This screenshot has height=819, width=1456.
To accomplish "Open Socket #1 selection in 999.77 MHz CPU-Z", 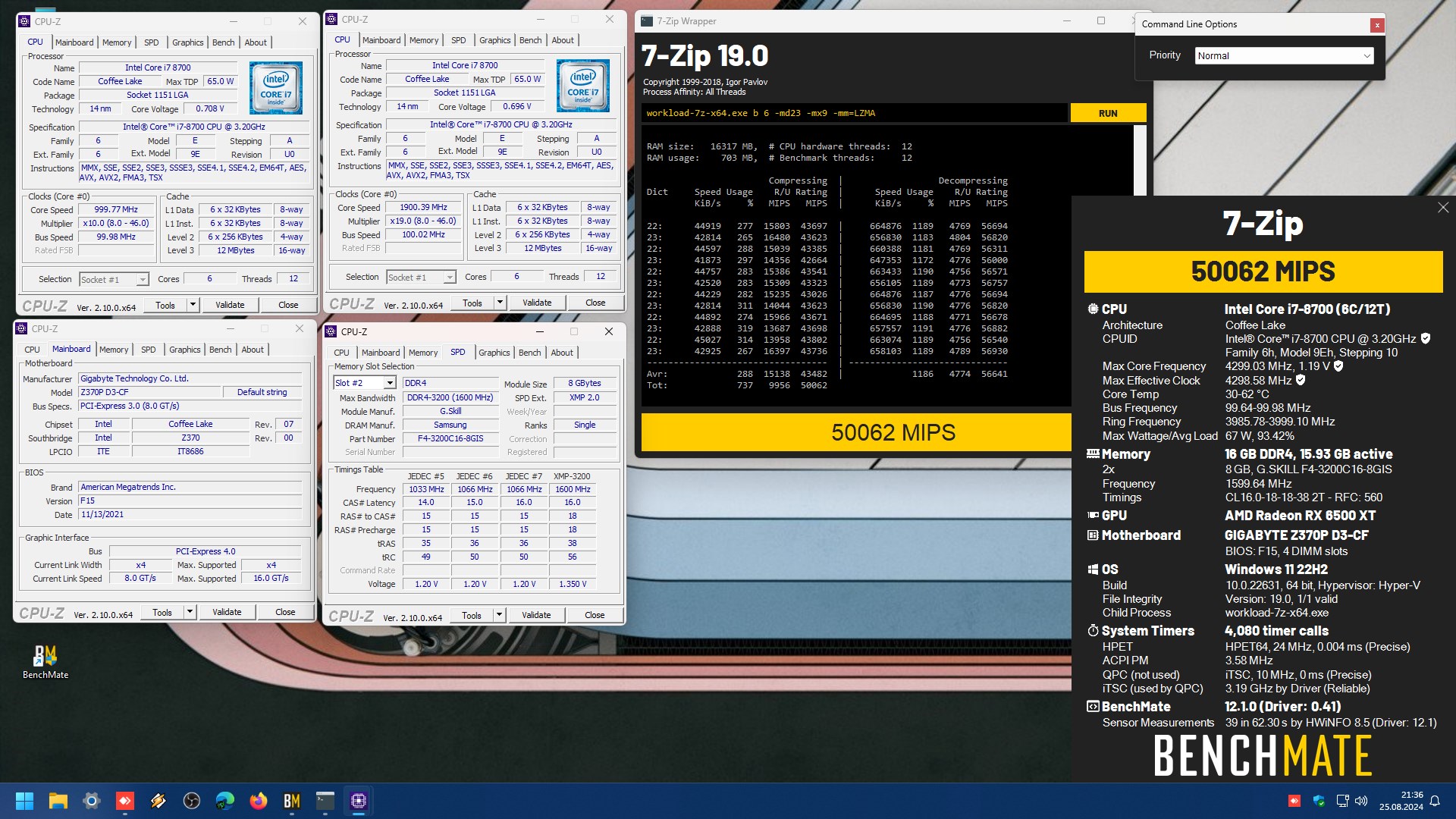I will (114, 280).
